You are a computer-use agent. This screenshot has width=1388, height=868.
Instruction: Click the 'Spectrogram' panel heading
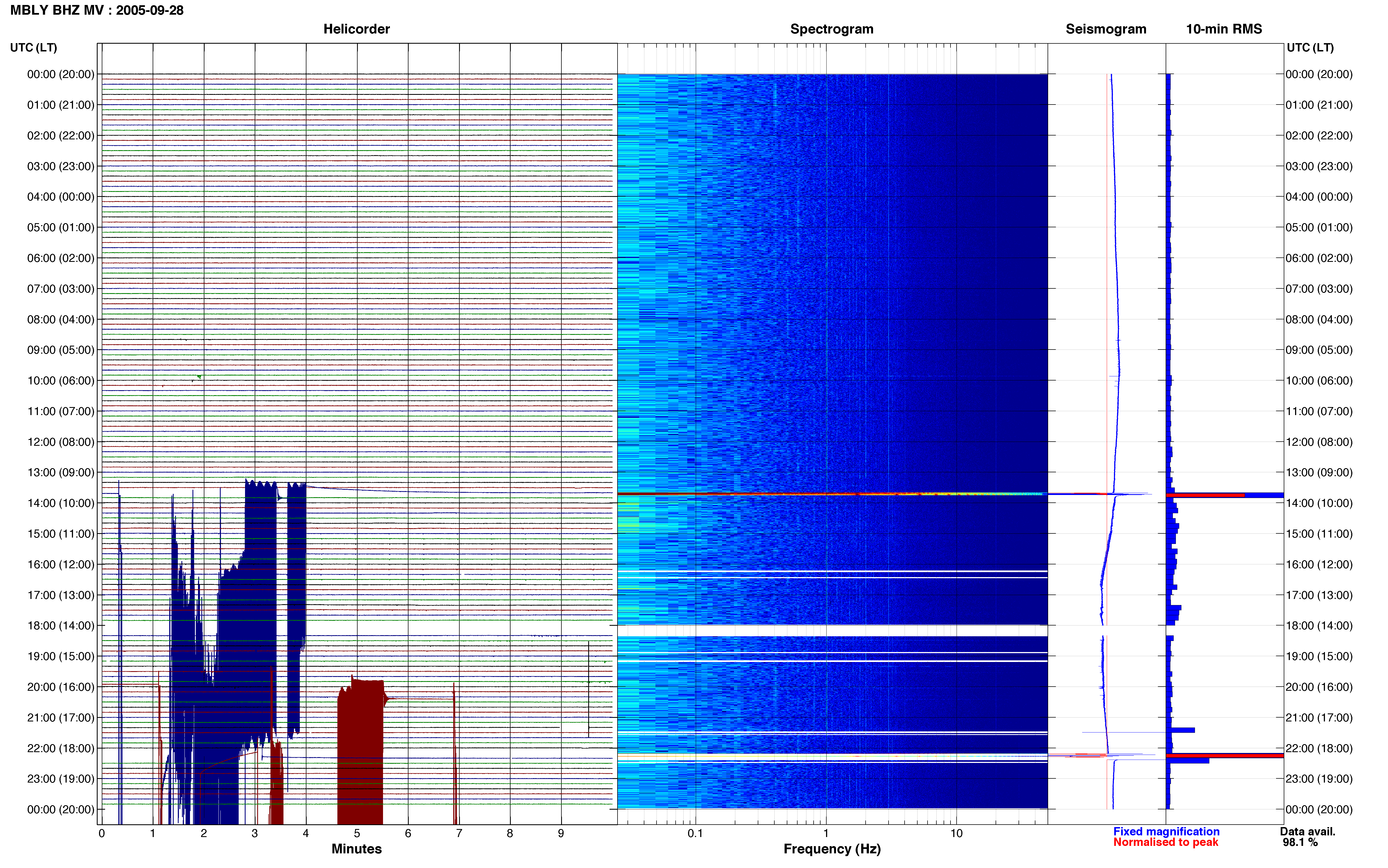pyautogui.click(x=832, y=29)
